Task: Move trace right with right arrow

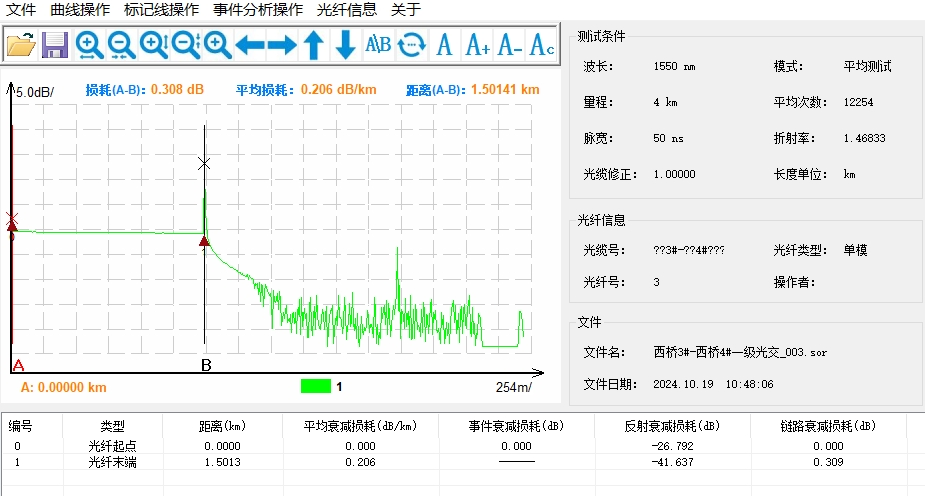Action: [282, 44]
